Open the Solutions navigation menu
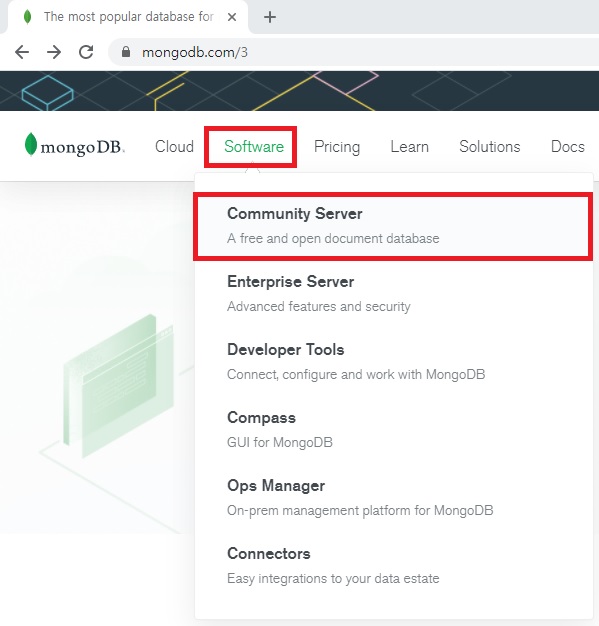Screen dimensions: 599x626 pyautogui.click(x=490, y=147)
